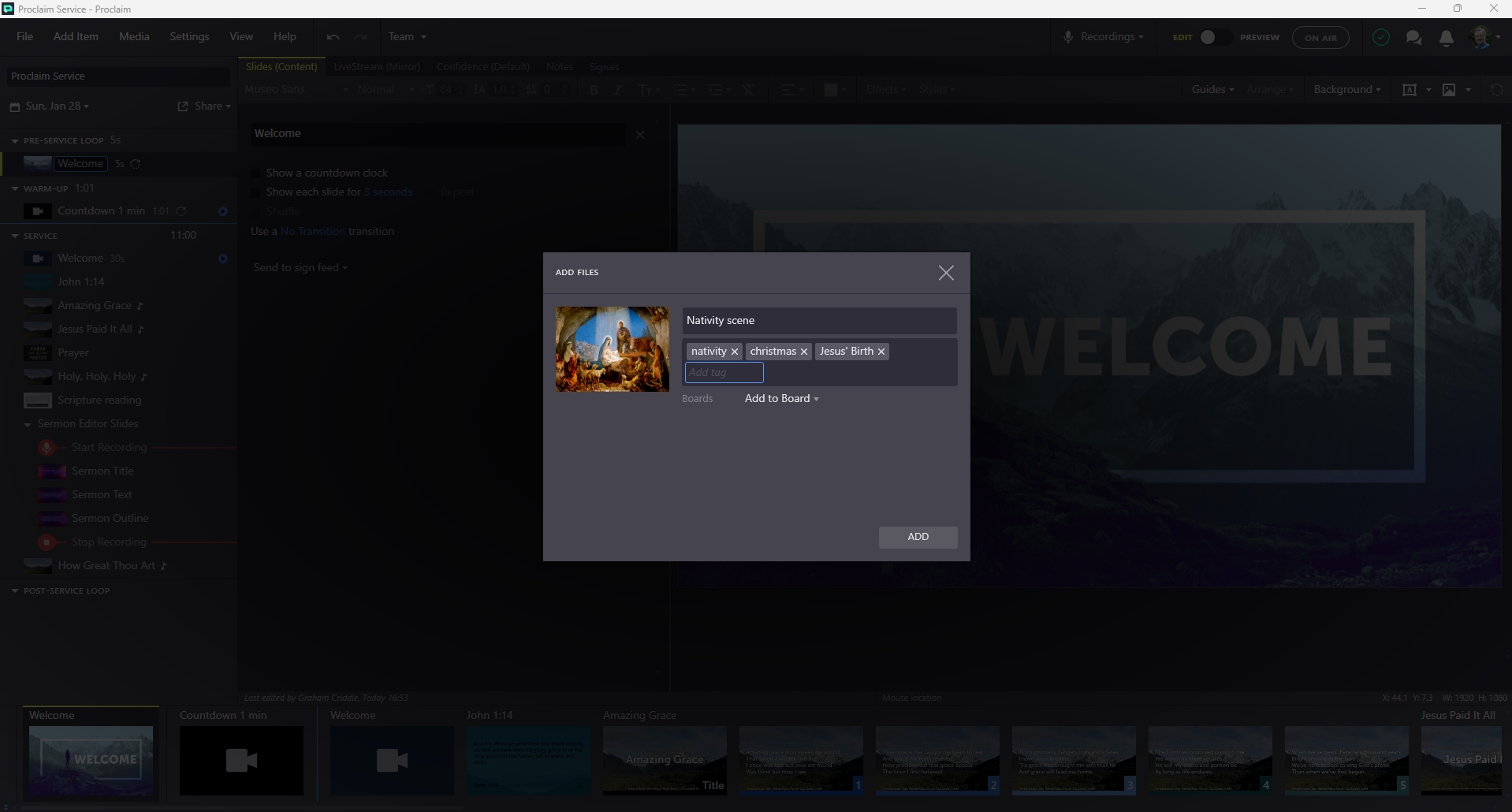Click the calendar icon beside Sun, Jan 28

[x=15, y=106]
